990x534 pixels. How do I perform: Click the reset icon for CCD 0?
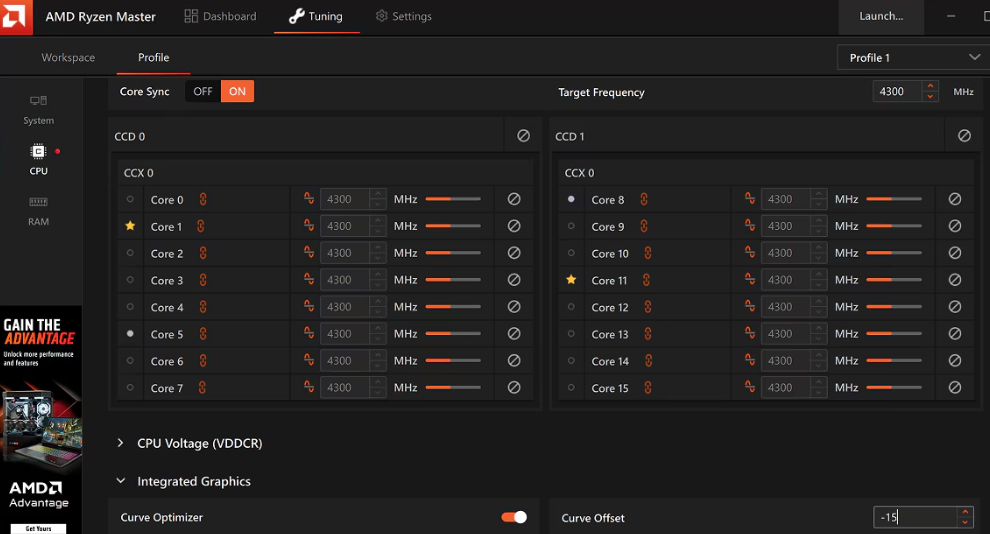(x=523, y=136)
